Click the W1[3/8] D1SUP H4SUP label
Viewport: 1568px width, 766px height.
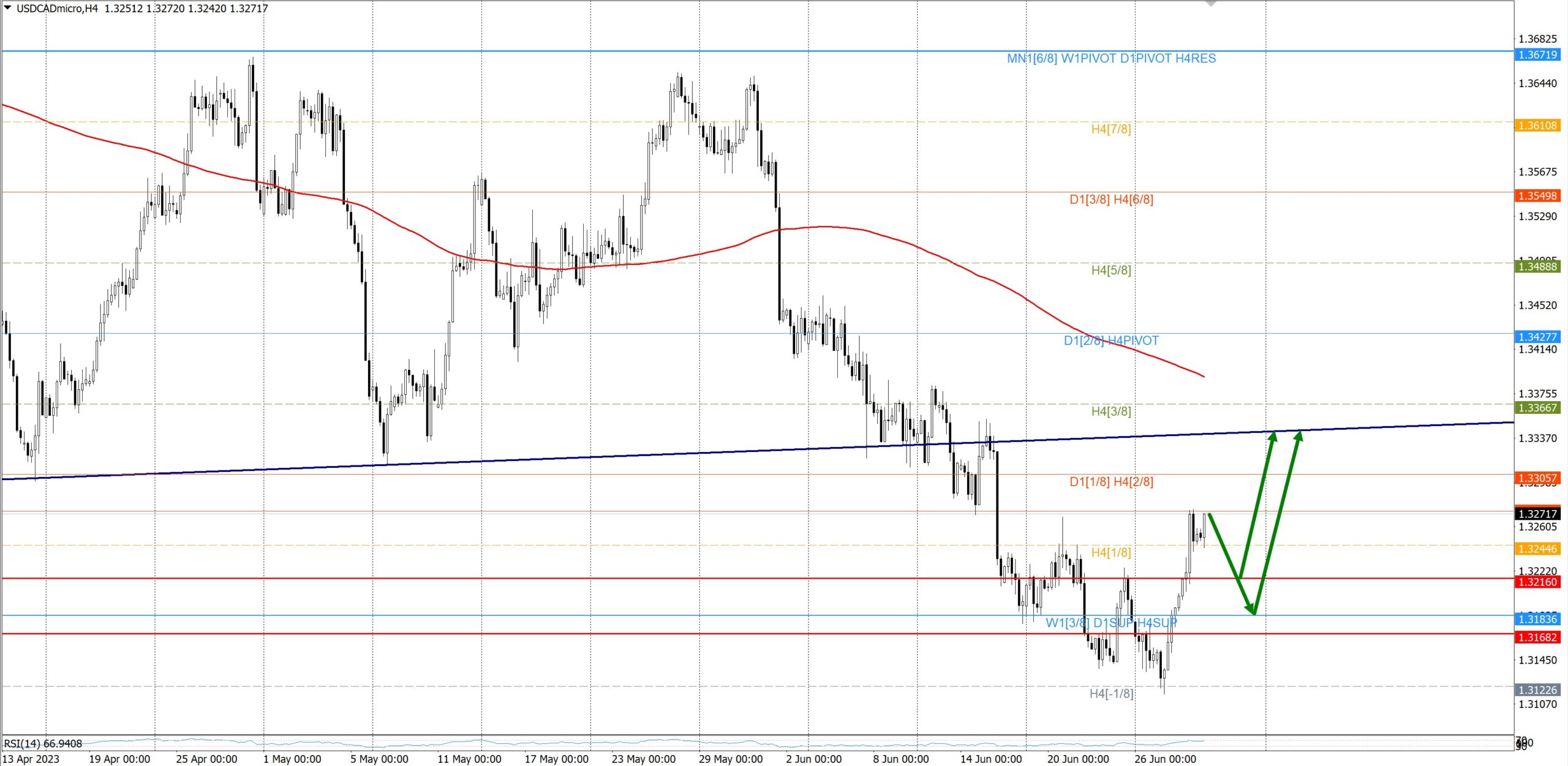point(1111,623)
